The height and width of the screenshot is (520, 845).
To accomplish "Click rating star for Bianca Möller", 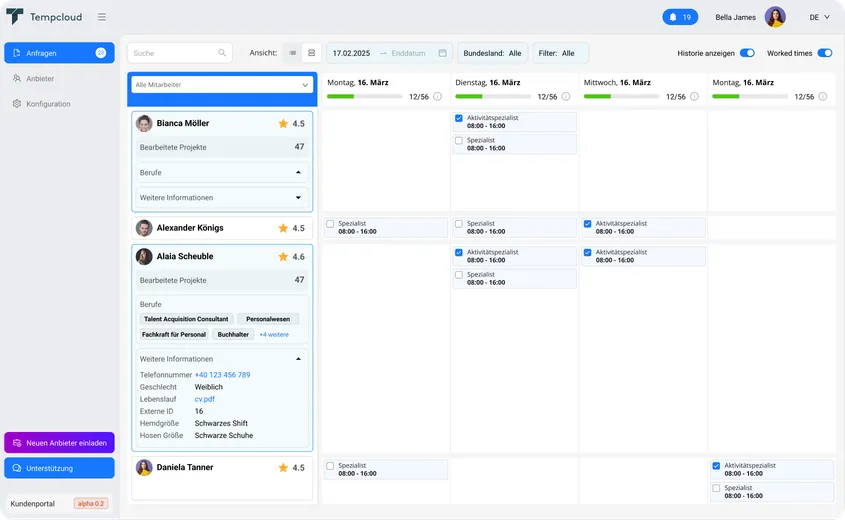I will (283, 123).
